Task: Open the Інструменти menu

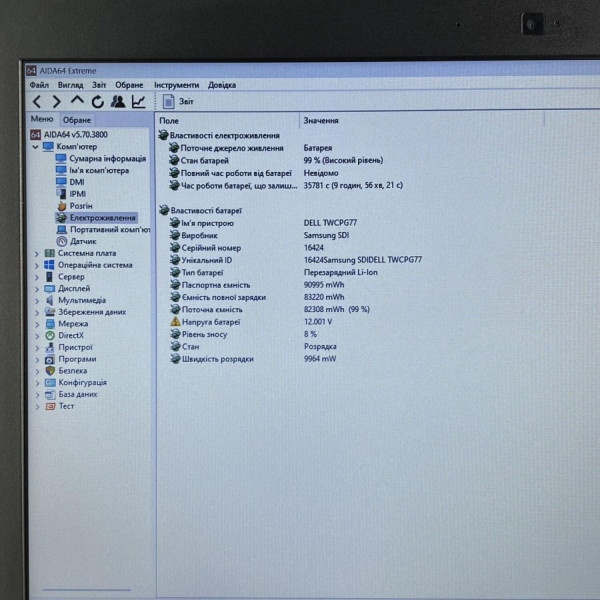Action: tap(176, 85)
